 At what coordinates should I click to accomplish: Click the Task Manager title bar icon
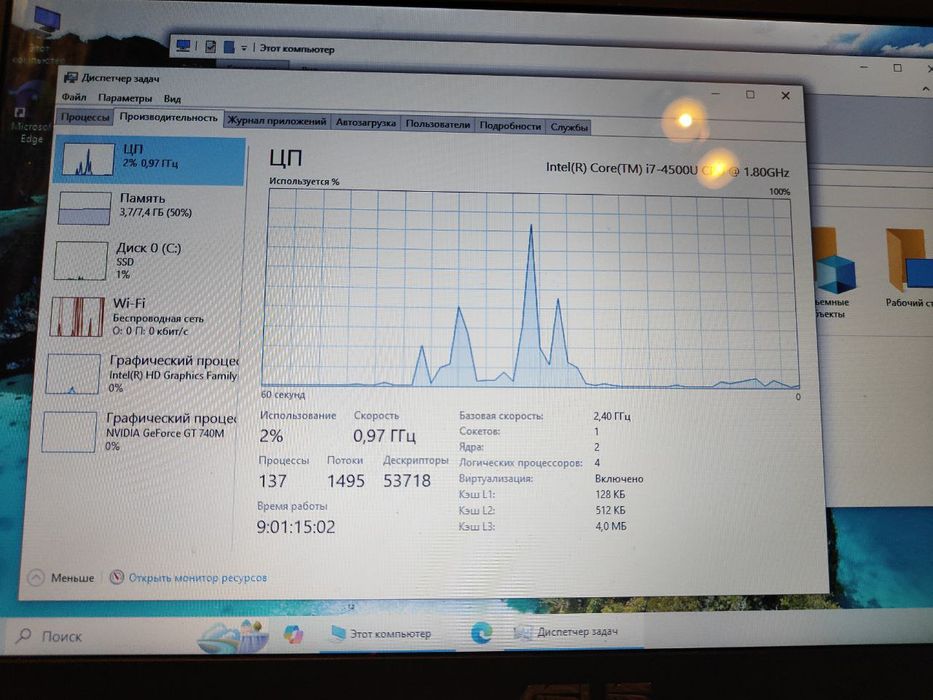tap(70, 77)
